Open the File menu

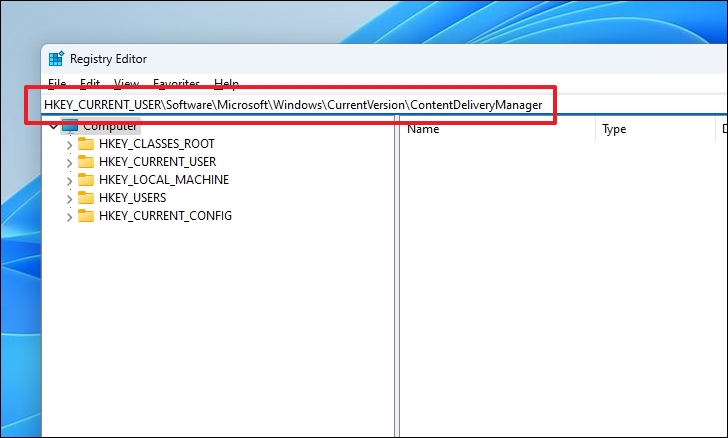[x=57, y=84]
